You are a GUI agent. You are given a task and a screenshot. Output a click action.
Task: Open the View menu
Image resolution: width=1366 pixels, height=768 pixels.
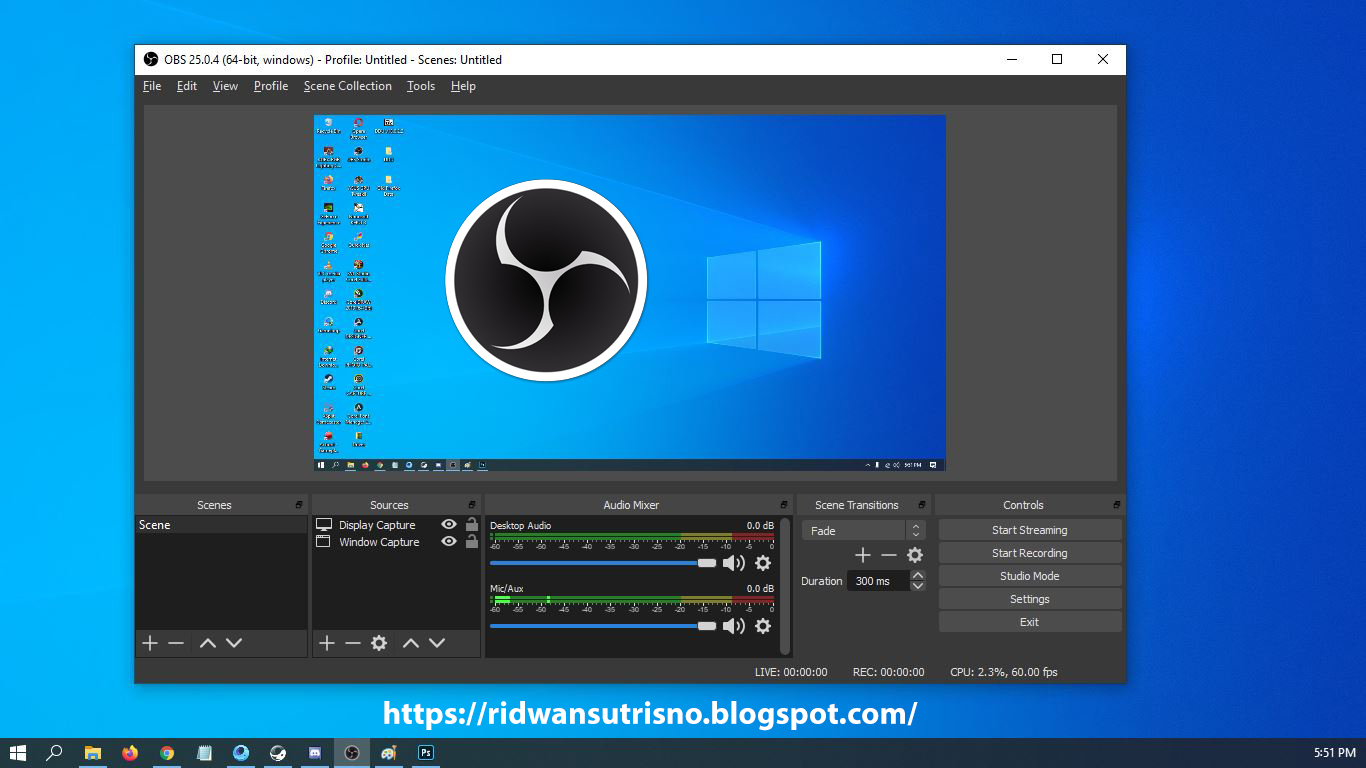click(225, 86)
